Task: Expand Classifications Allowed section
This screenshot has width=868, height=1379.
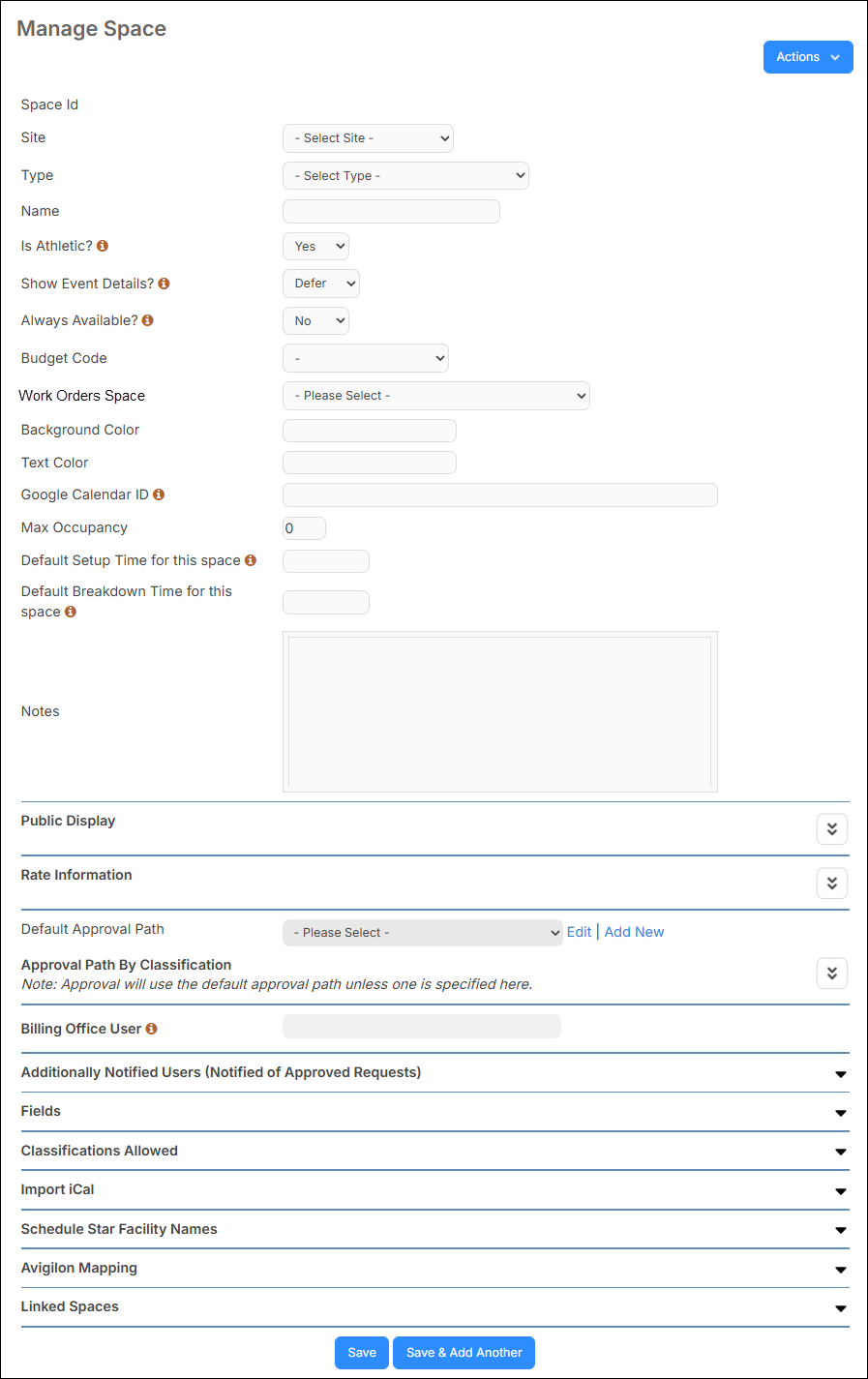Action: (841, 1152)
